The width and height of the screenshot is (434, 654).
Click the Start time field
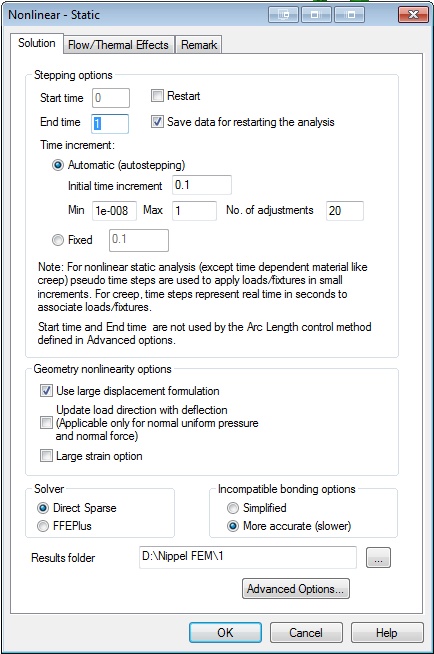pyautogui.click(x=110, y=98)
